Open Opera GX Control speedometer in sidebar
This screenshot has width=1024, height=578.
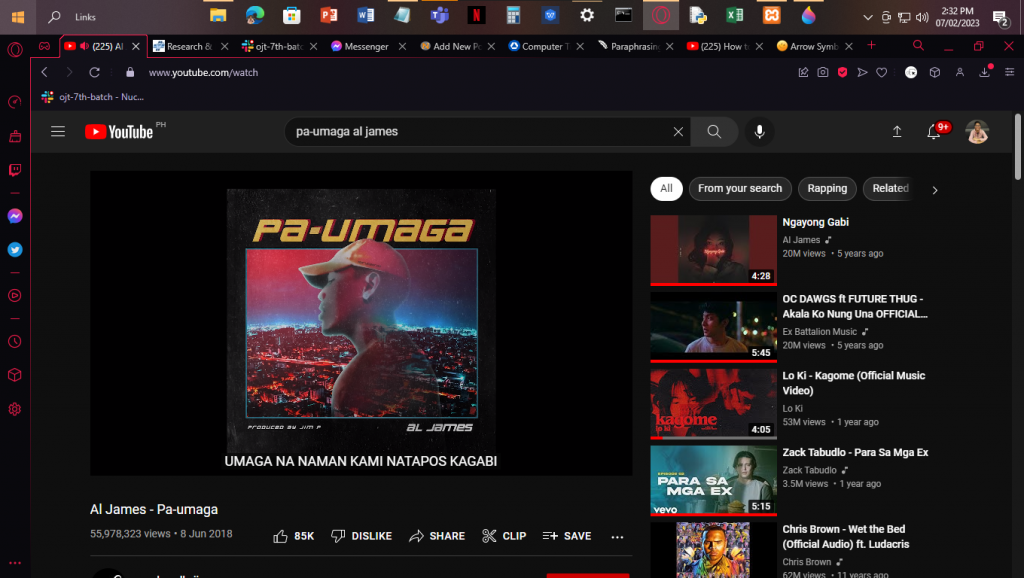[14, 102]
